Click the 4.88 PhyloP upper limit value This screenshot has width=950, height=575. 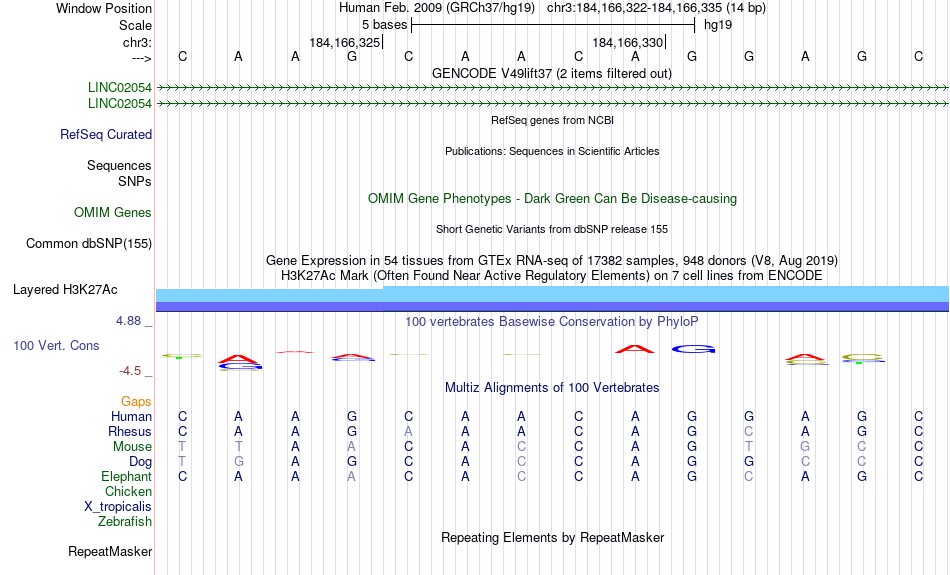128,321
